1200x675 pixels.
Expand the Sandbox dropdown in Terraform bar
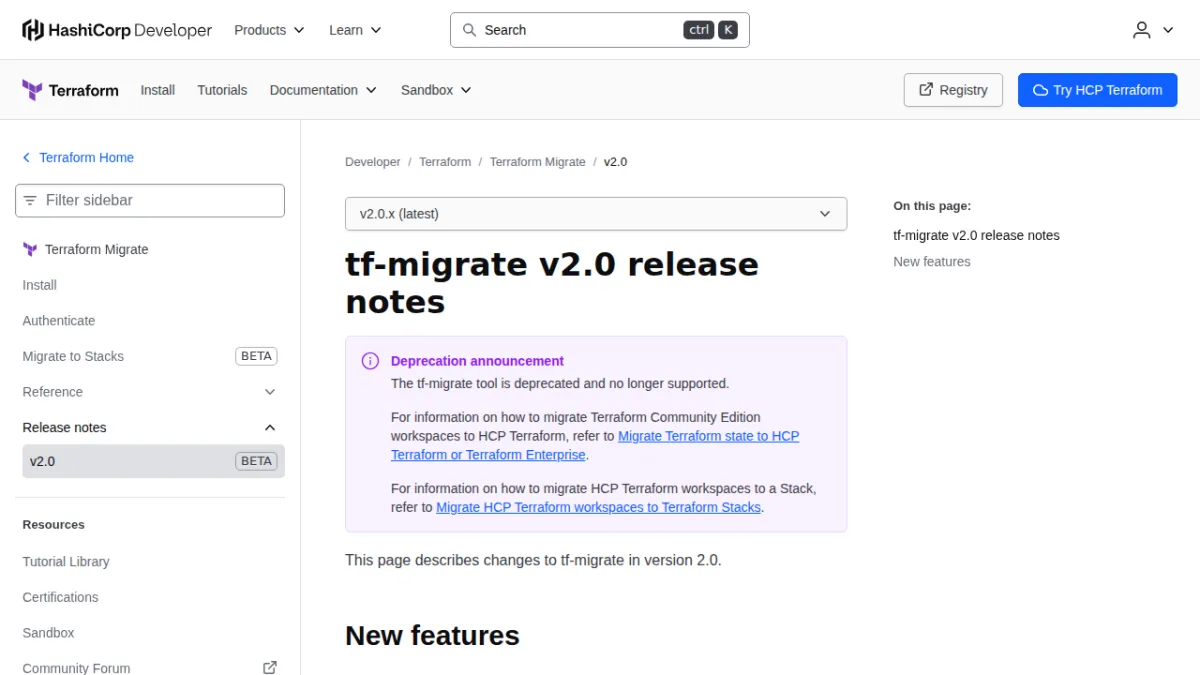[x=436, y=90]
